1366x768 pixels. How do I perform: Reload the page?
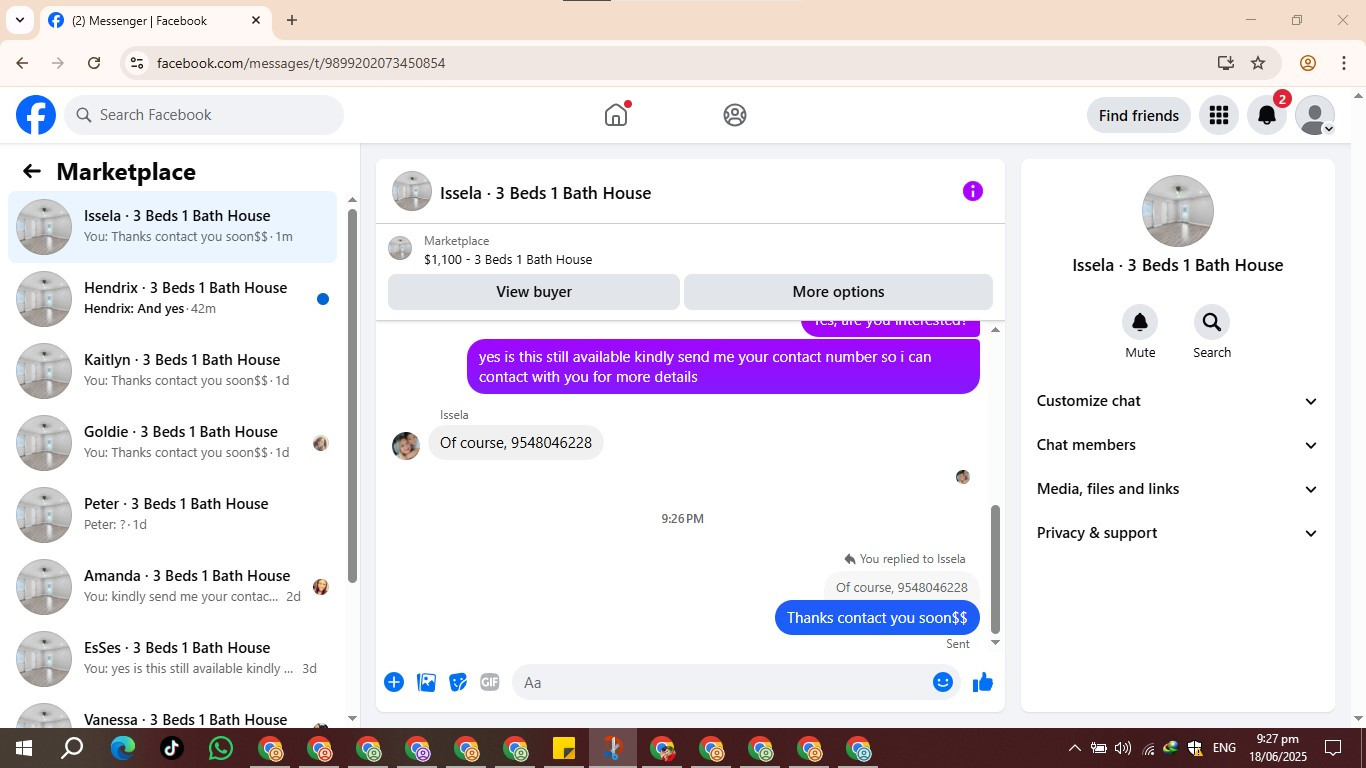pyautogui.click(x=94, y=63)
